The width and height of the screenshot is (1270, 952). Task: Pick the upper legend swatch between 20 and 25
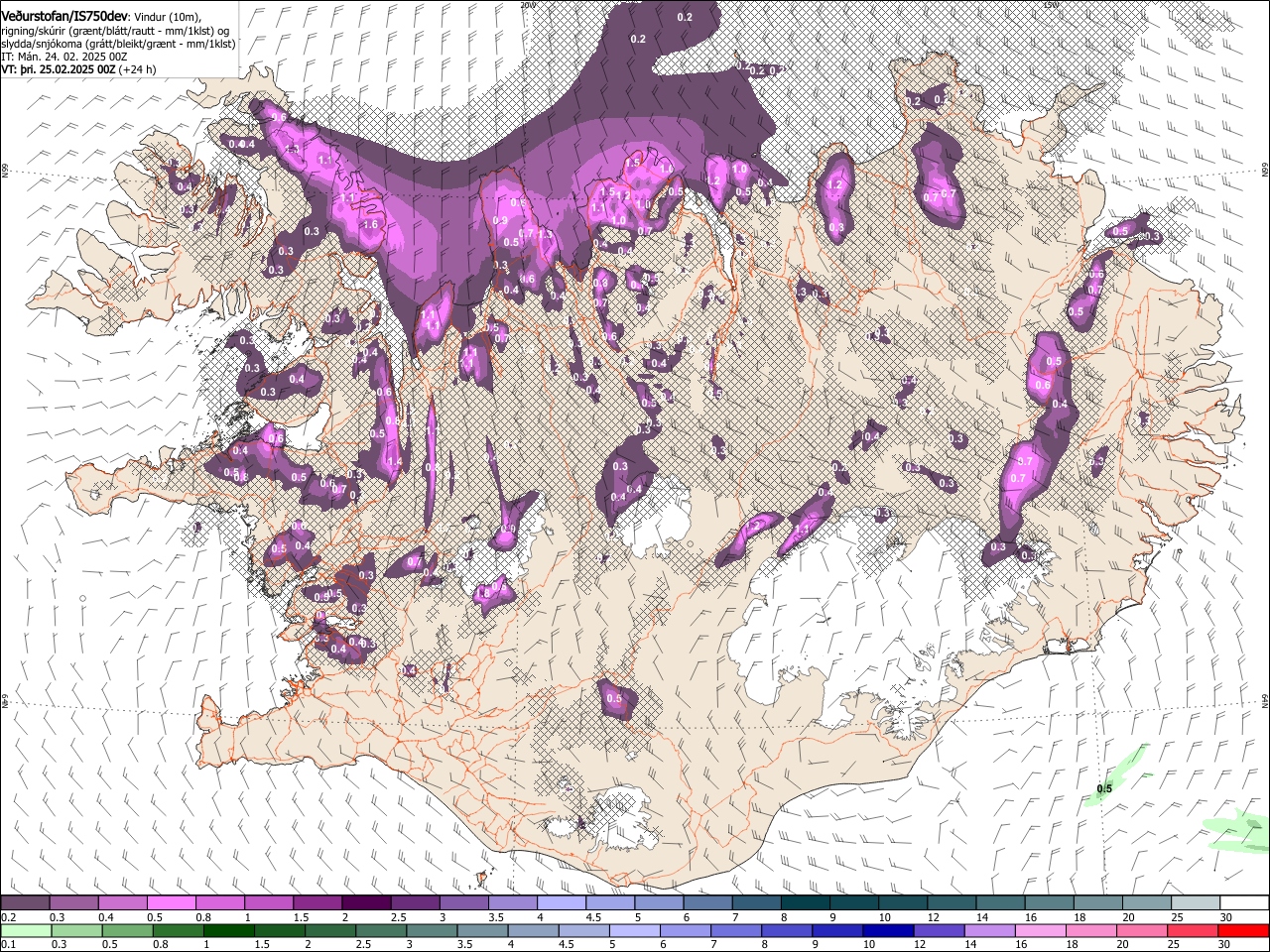click(1146, 903)
